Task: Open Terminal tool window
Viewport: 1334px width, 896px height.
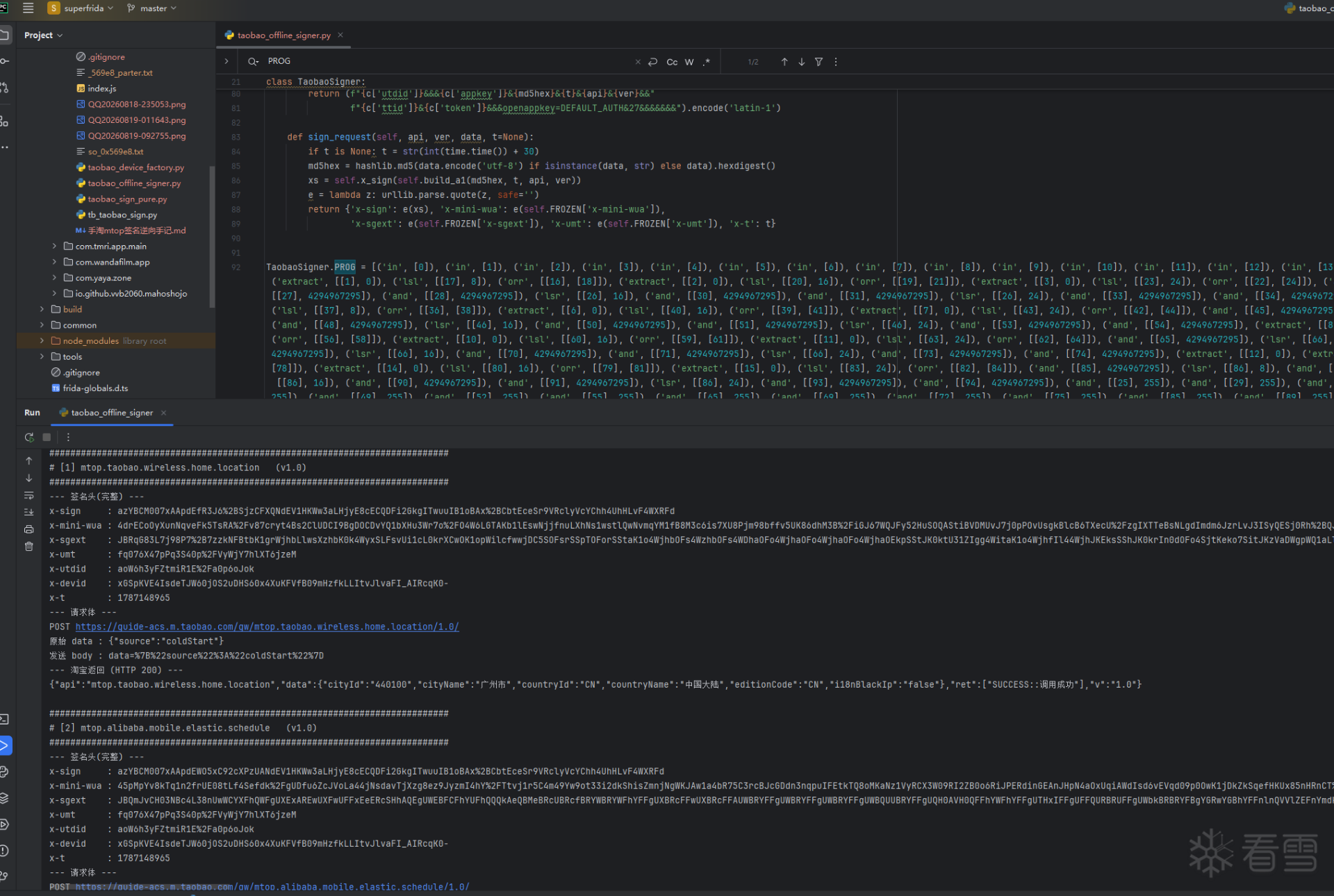Action: (x=4, y=719)
